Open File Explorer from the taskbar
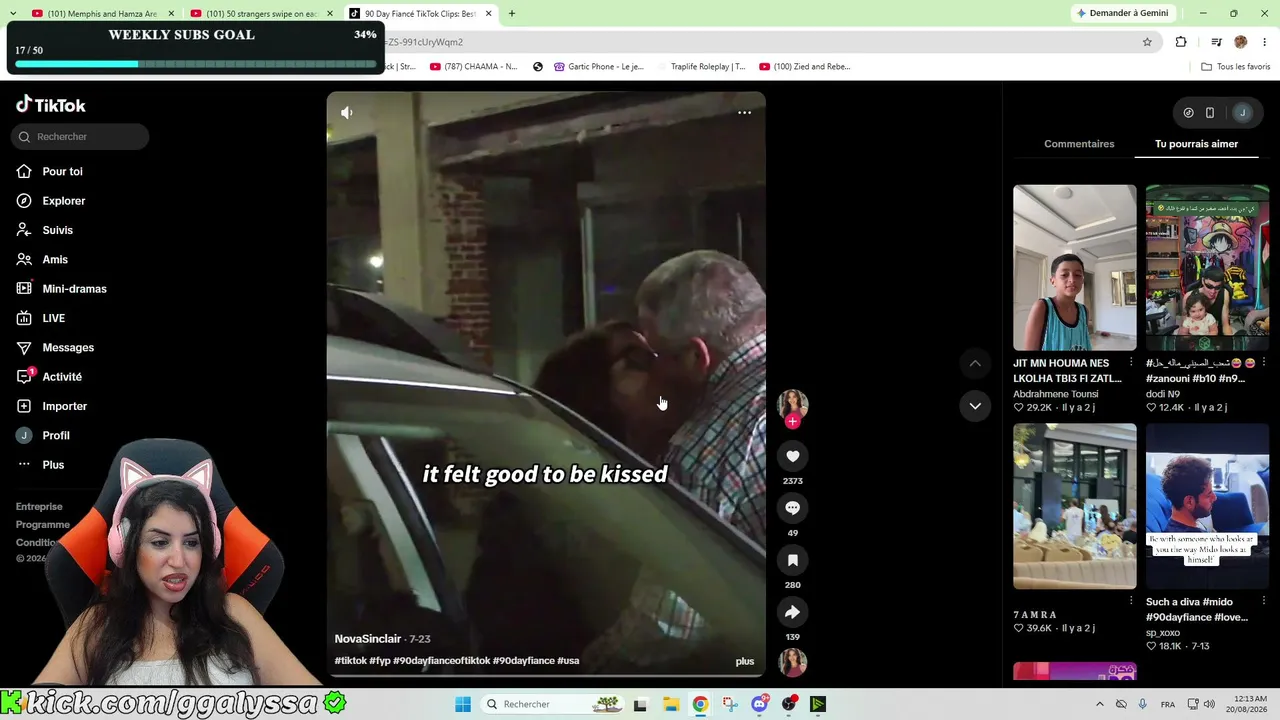Screen dimensions: 1280x720 pyautogui.click(x=670, y=704)
